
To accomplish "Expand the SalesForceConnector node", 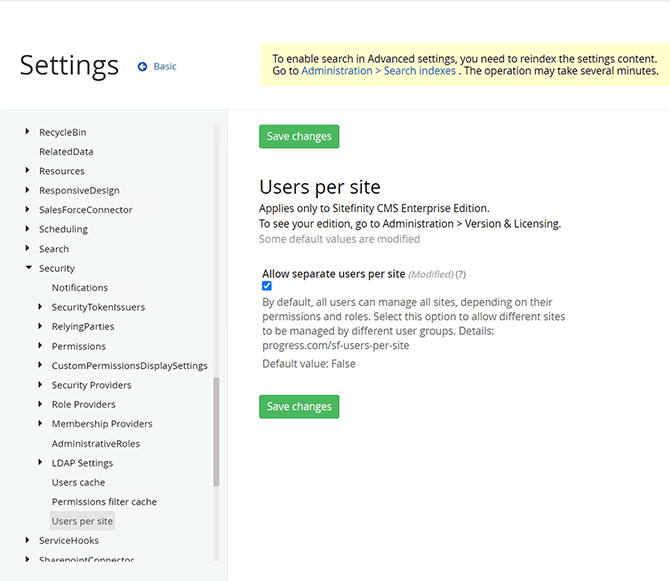I will point(28,210).
